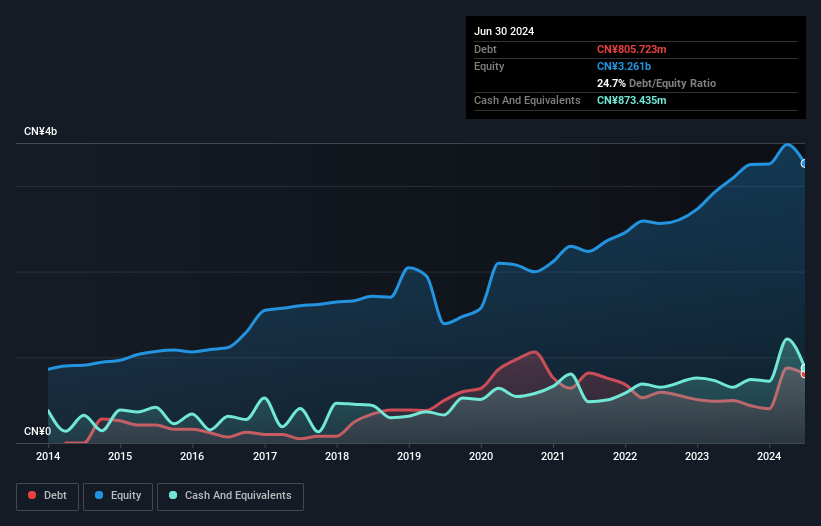The image size is (821, 526).
Task: Click the blue Equity legend dot
Action: click(99, 495)
